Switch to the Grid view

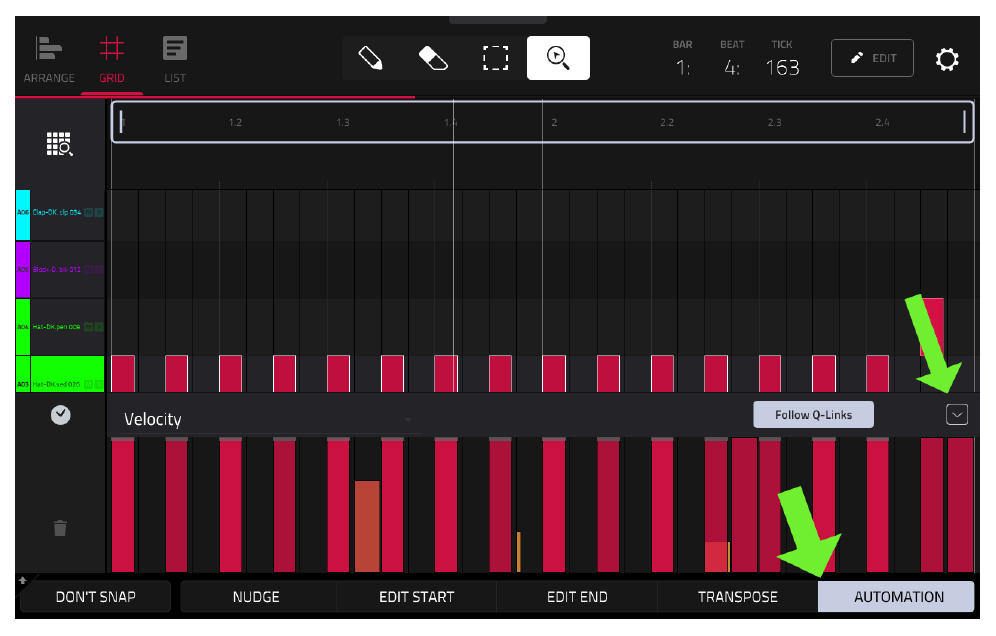[112, 59]
